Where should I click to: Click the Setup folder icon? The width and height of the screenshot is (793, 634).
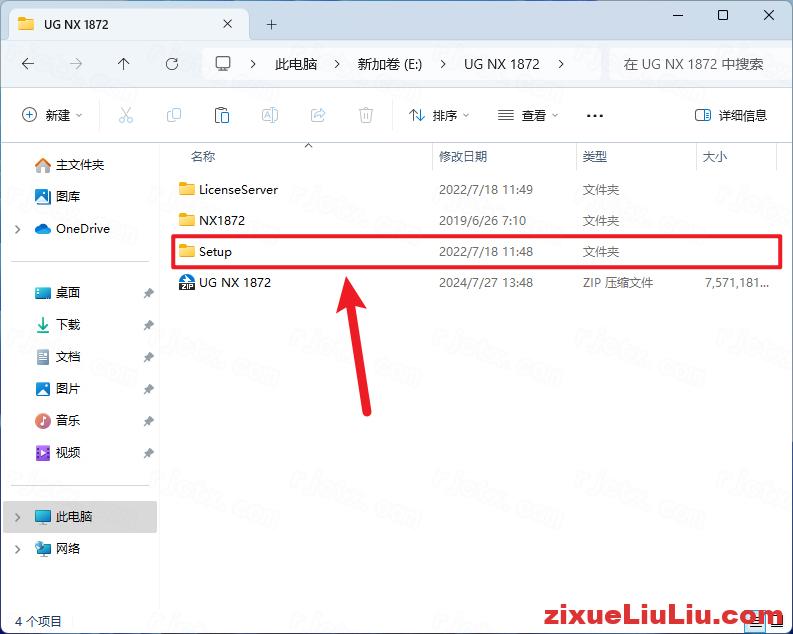[x=187, y=251]
